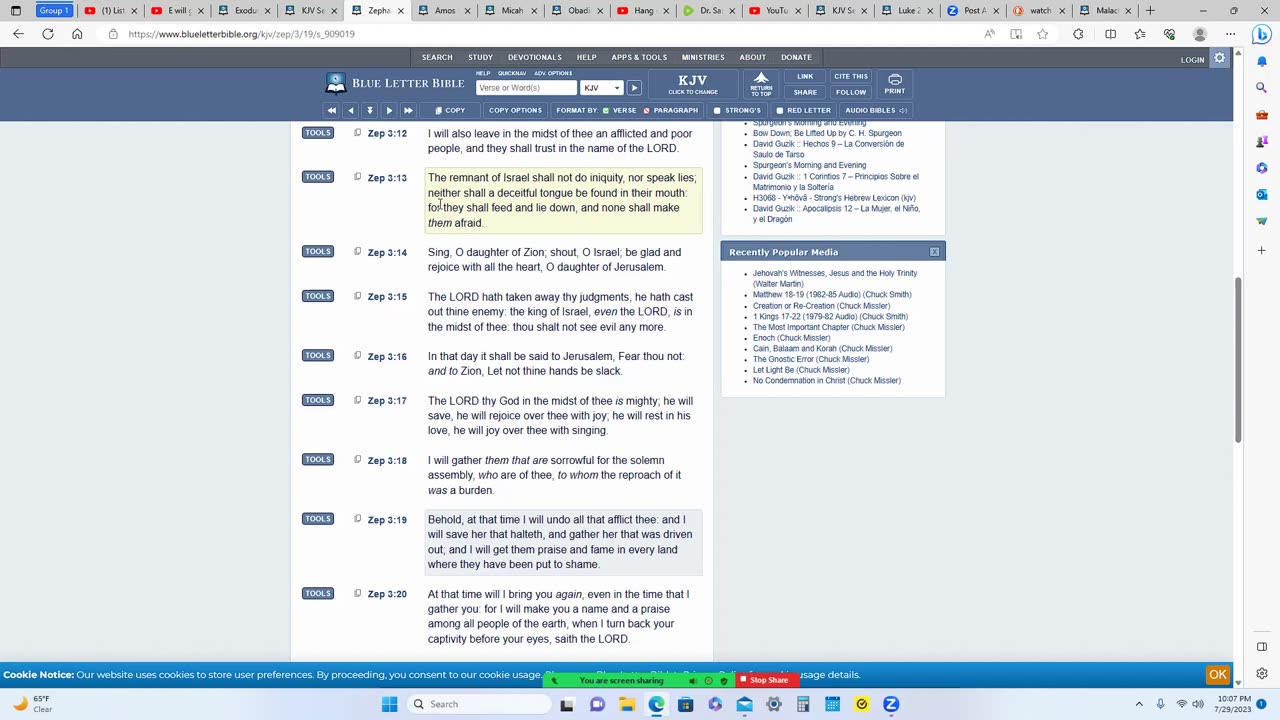Refresh the page with the reload icon
Viewport: 1280px width, 720px height.
point(47,34)
